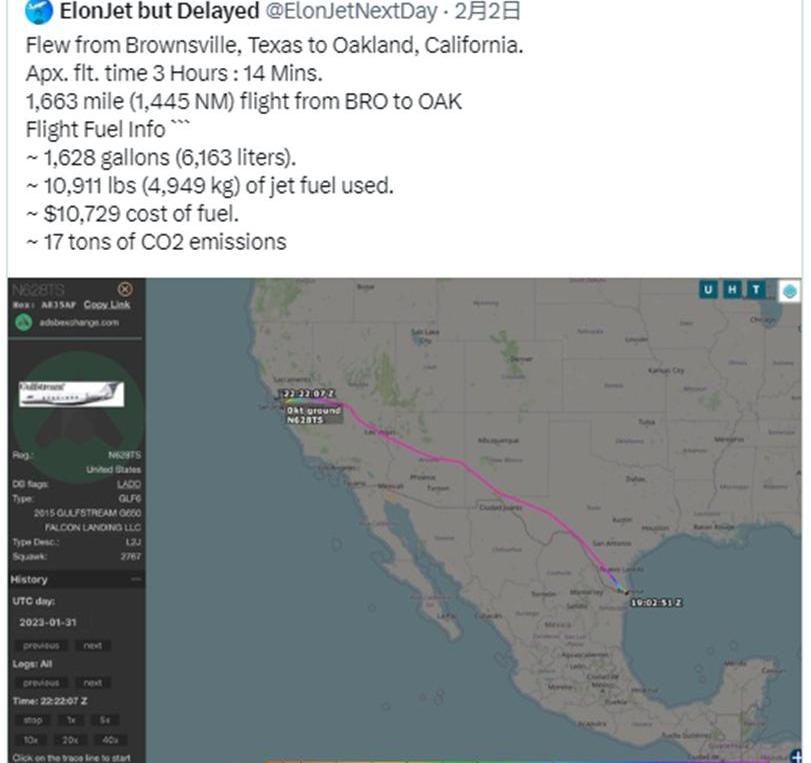
Task: Click the 19:02:51 Z departure time marker
Action: coord(656,603)
